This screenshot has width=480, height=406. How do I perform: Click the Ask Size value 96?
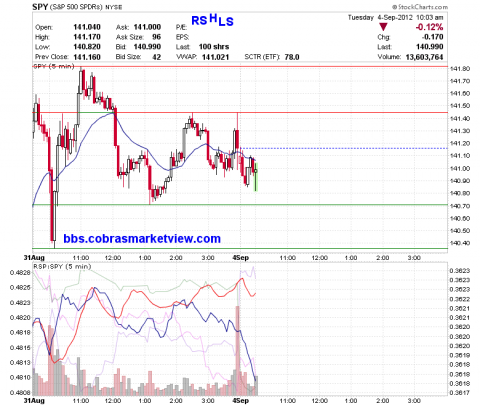pos(156,37)
